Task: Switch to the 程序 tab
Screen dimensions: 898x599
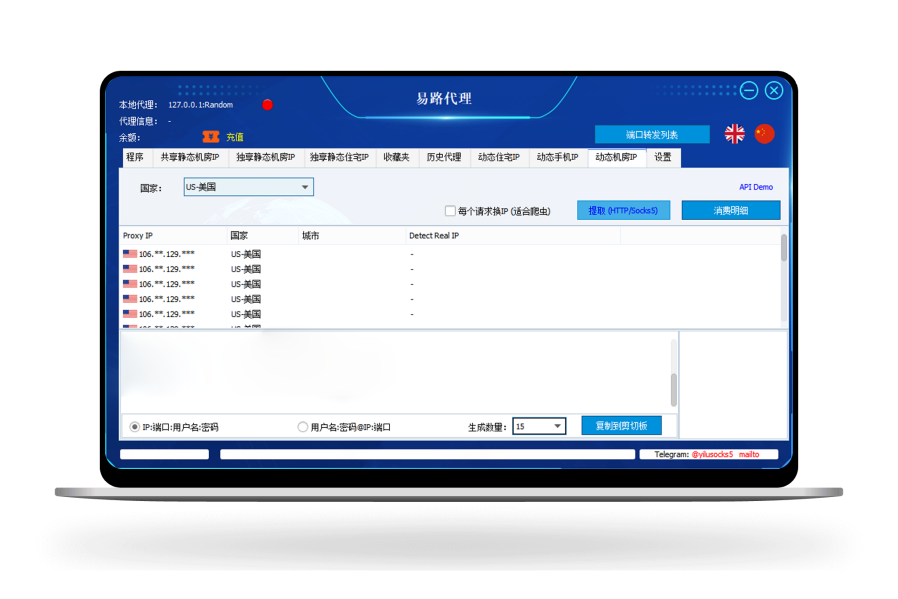Action: tap(135, 157)
